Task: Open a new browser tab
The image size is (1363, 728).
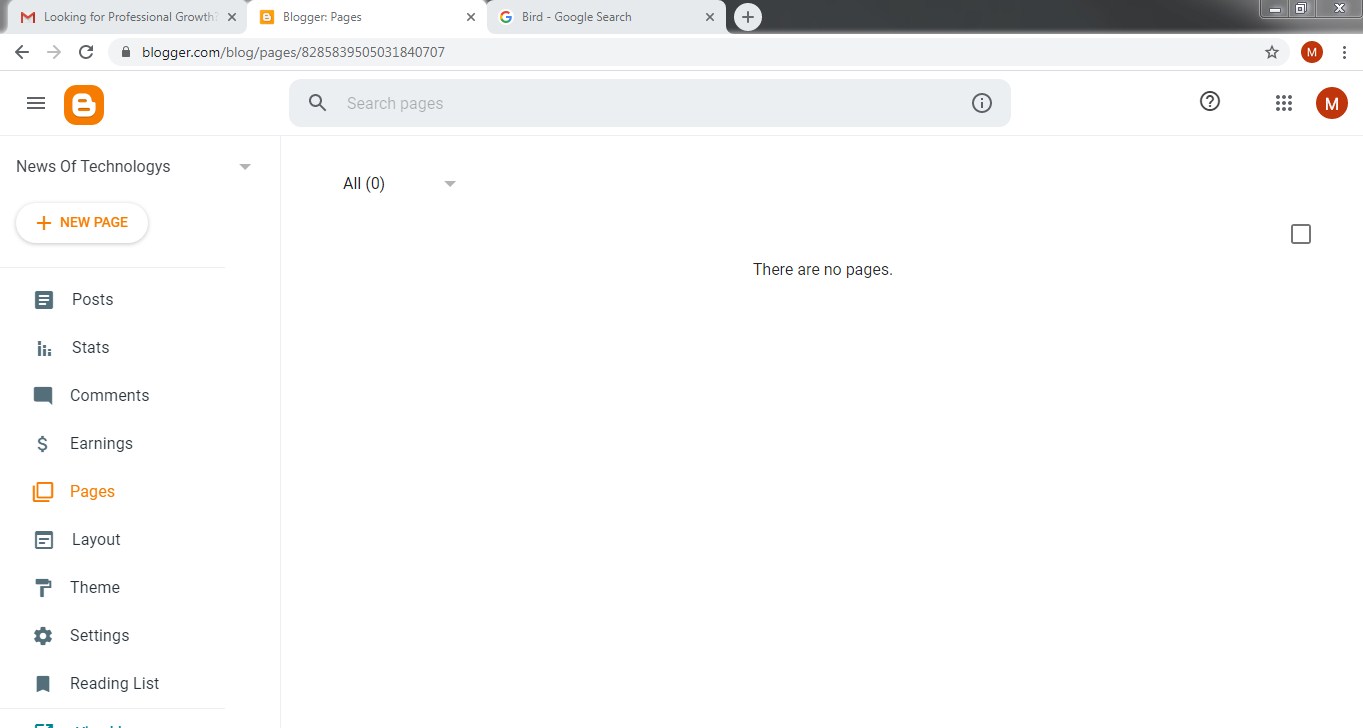Action: (747, 17)
